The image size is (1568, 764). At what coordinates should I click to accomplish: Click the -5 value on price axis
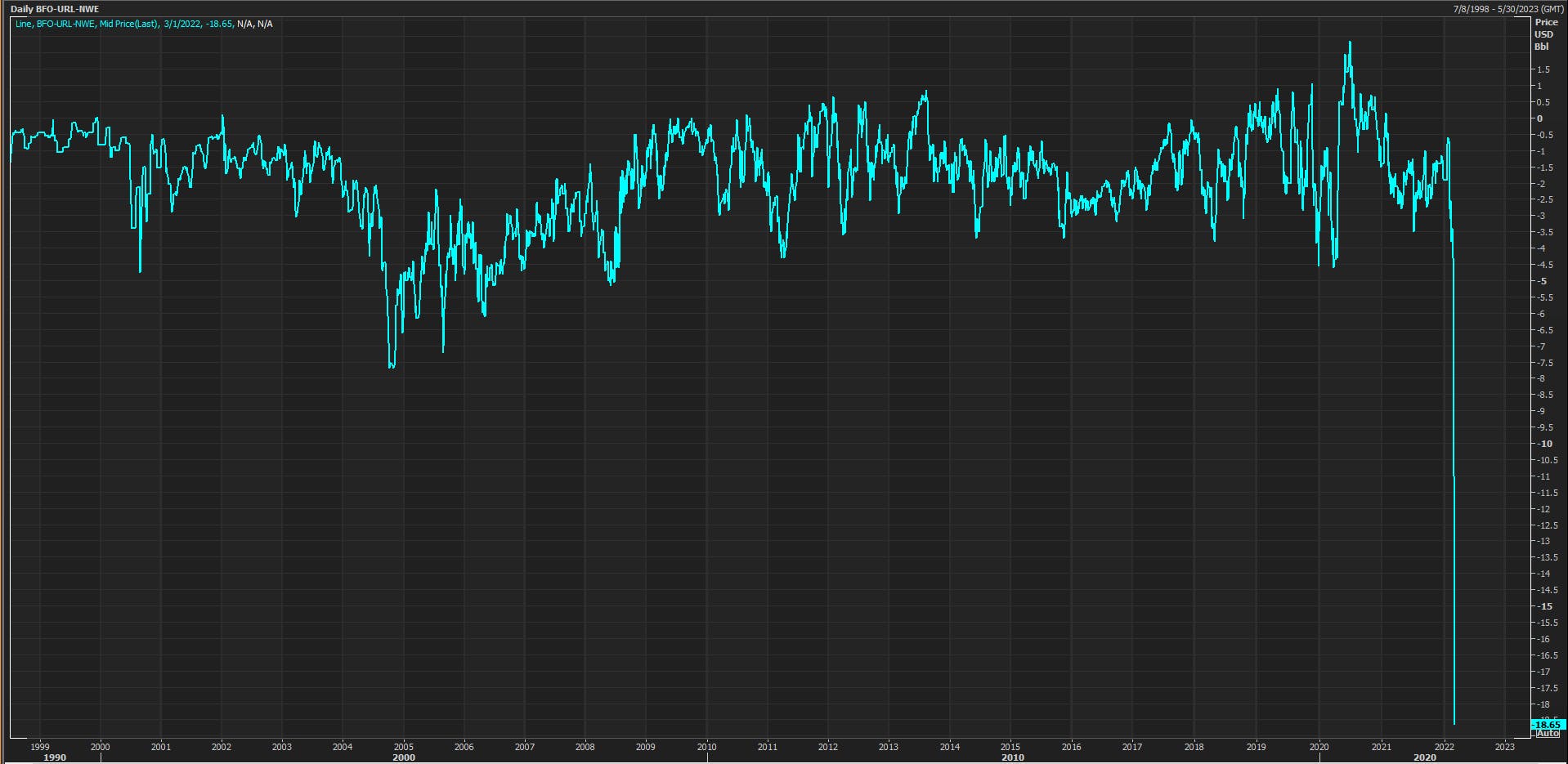coord(1541,281)
